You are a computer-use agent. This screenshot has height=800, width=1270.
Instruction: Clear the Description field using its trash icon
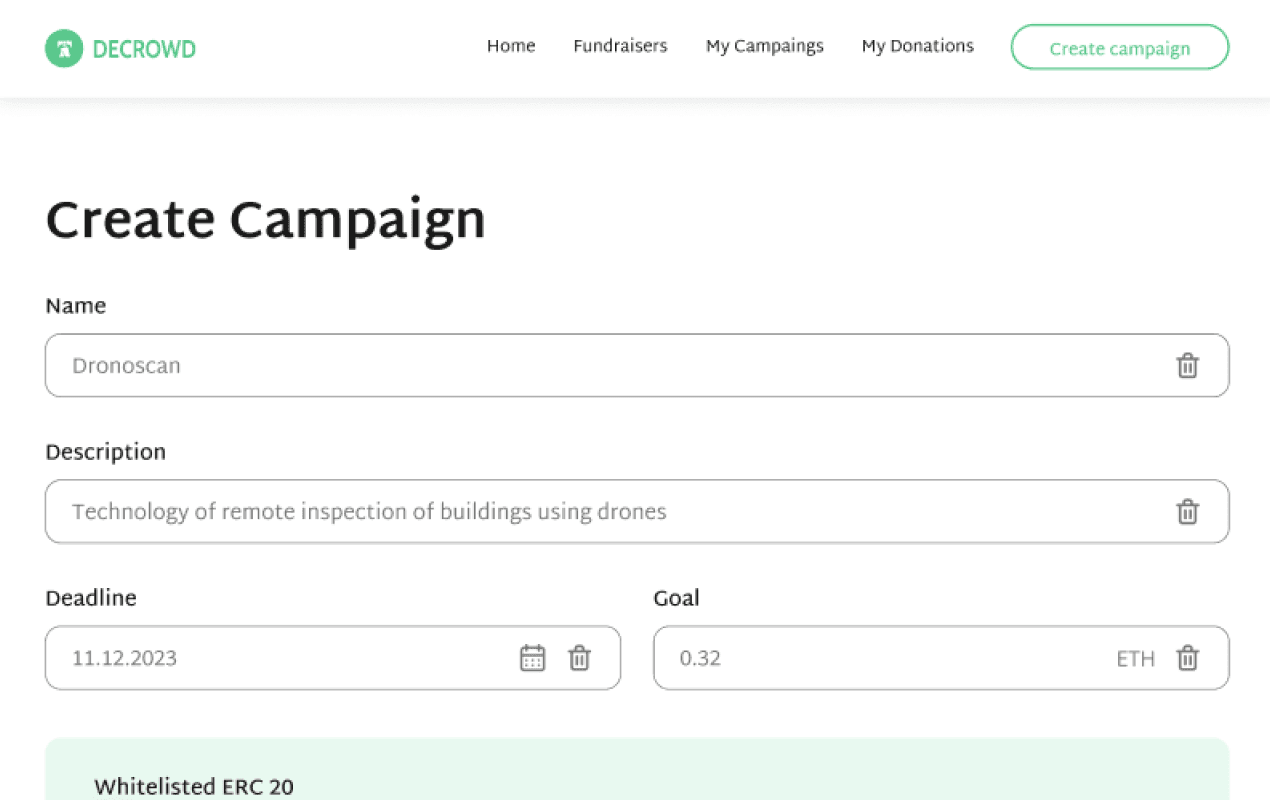pyautogui.click(x=1188, y=511)
